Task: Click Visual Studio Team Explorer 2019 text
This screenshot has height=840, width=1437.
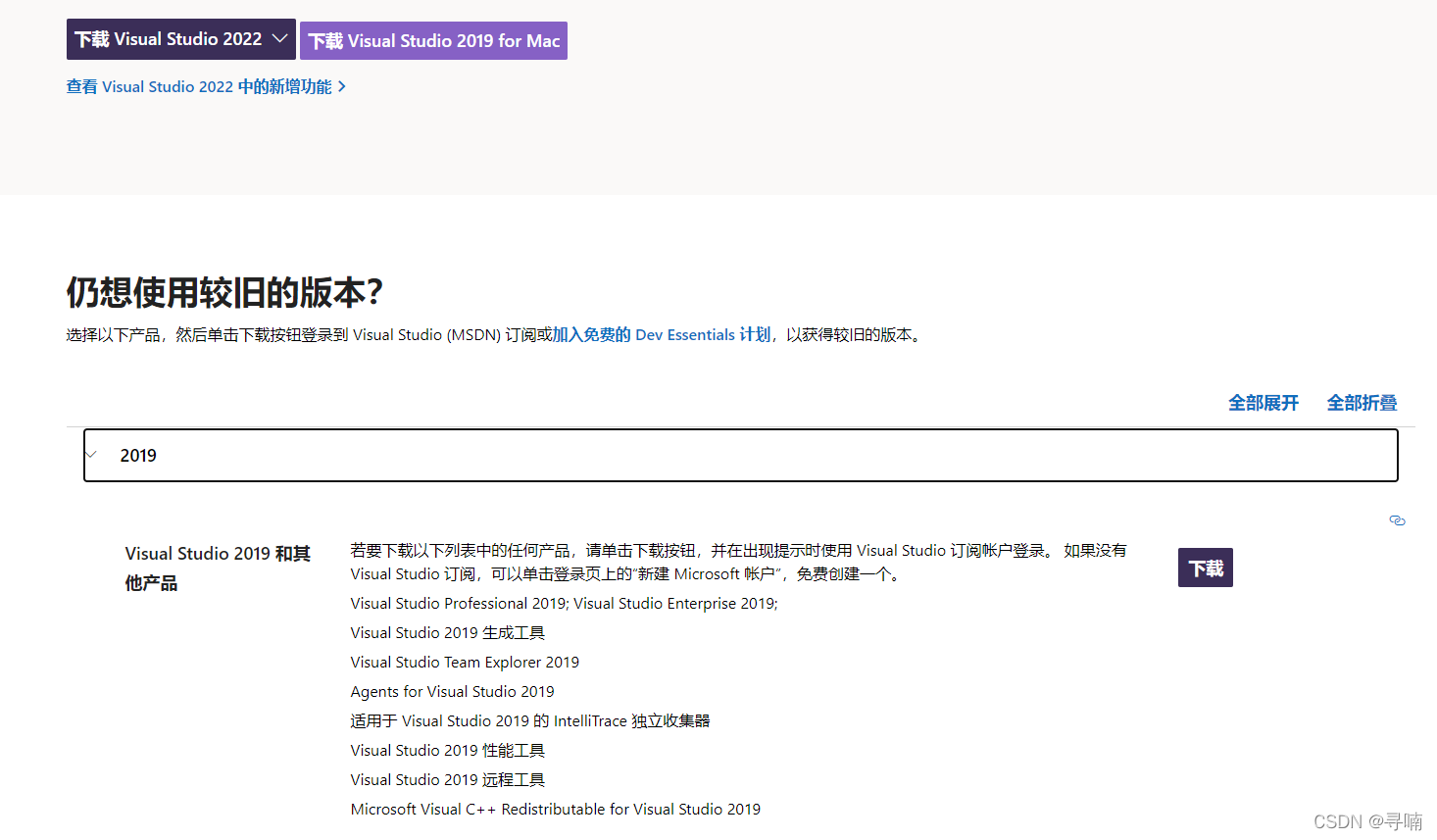Action: coord(465,663)
